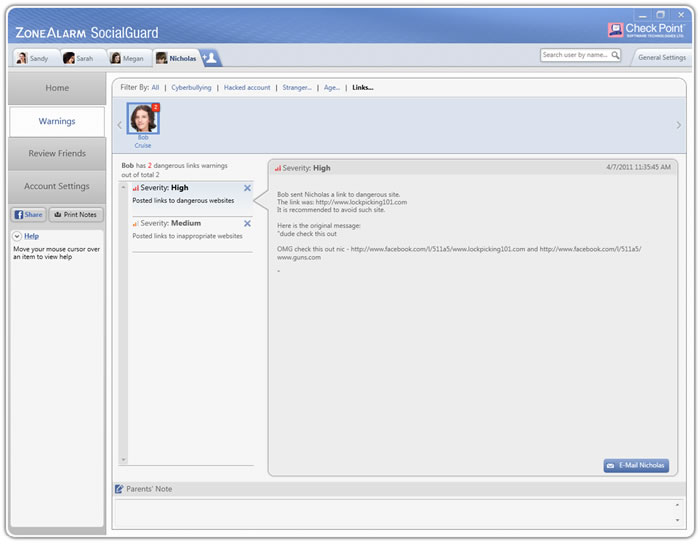
Task: Filter warnings by Stranger
Action: (297, 87)
